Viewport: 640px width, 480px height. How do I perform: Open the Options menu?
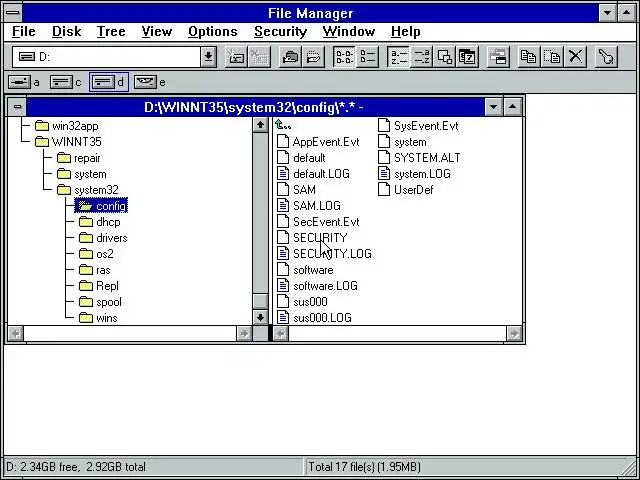click(213, 32)
